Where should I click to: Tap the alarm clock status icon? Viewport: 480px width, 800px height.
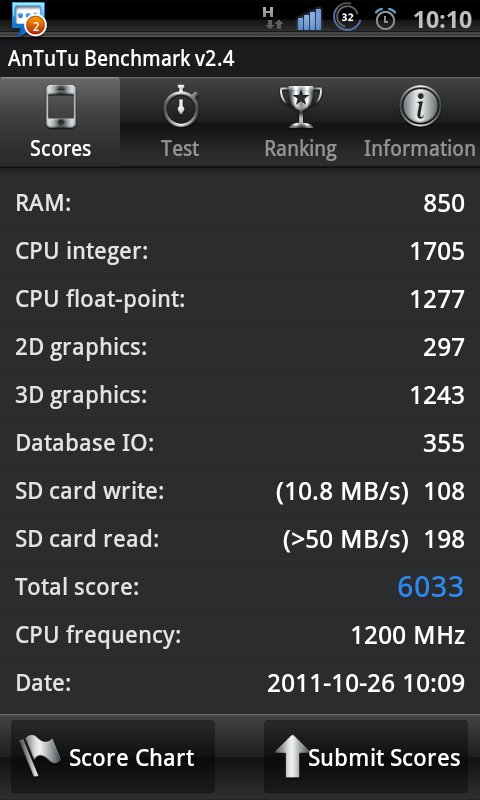point(385,19)
